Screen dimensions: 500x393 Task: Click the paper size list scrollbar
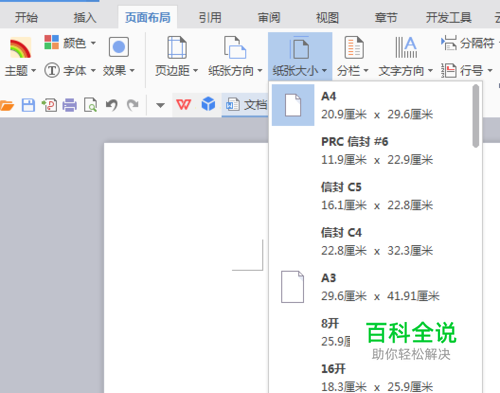click(476, 116)
